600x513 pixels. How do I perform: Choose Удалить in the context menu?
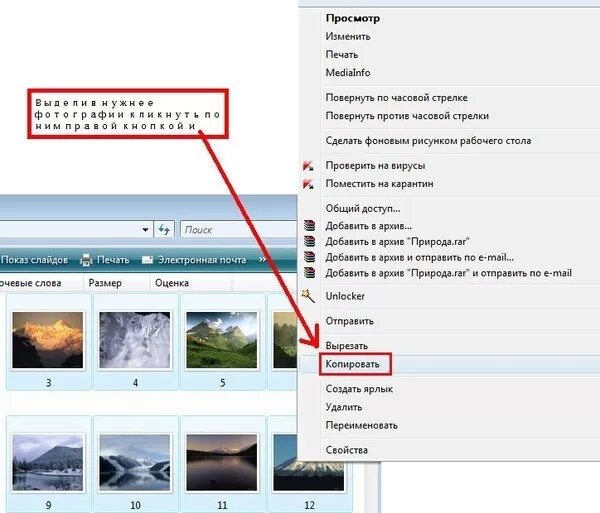click(344, 407)
